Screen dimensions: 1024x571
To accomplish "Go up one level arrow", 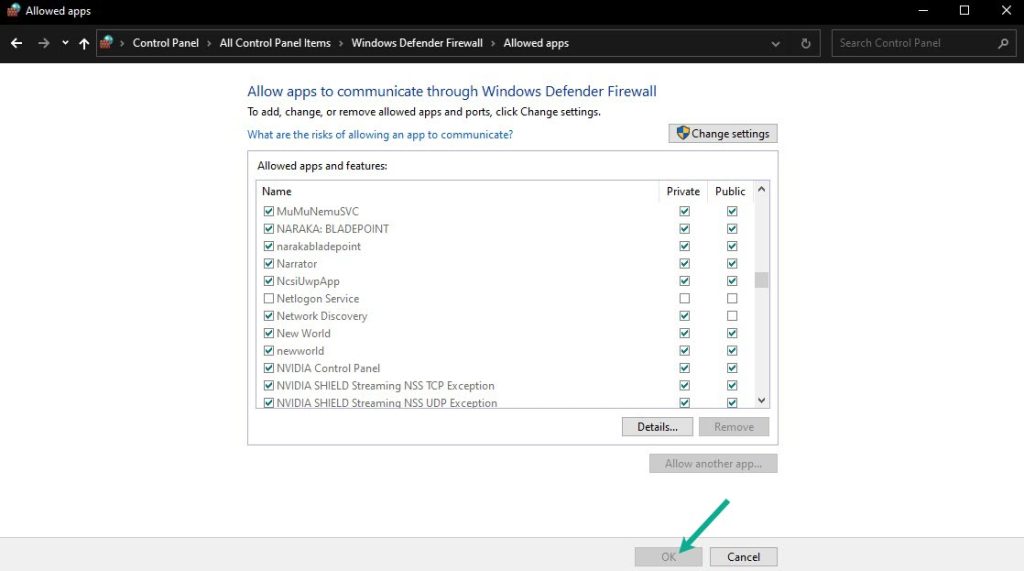I will coord(84,43).
